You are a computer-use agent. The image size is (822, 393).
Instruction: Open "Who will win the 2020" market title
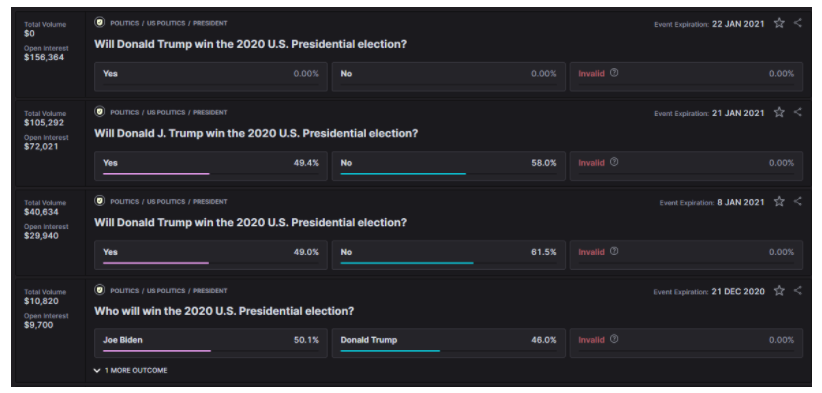coord(224,311)
